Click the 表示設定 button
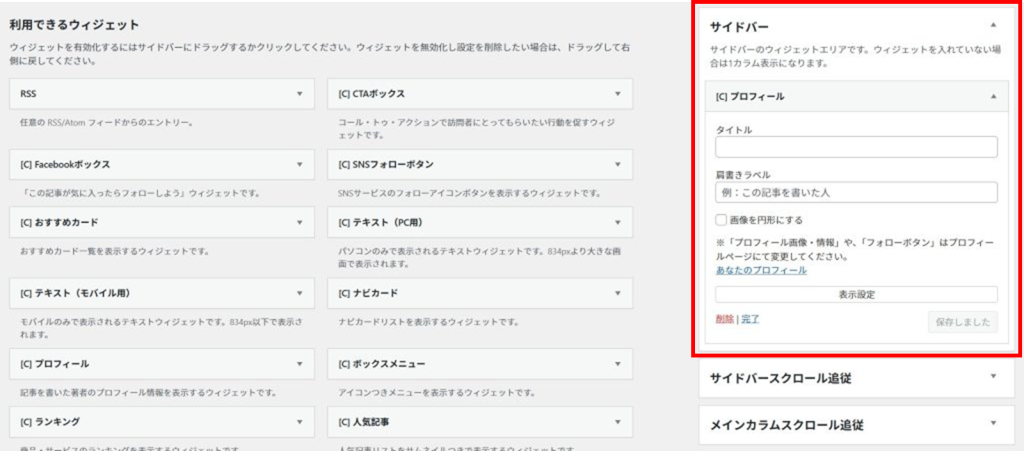Viewport: 1024px width, 451px height. click(856, 294)
